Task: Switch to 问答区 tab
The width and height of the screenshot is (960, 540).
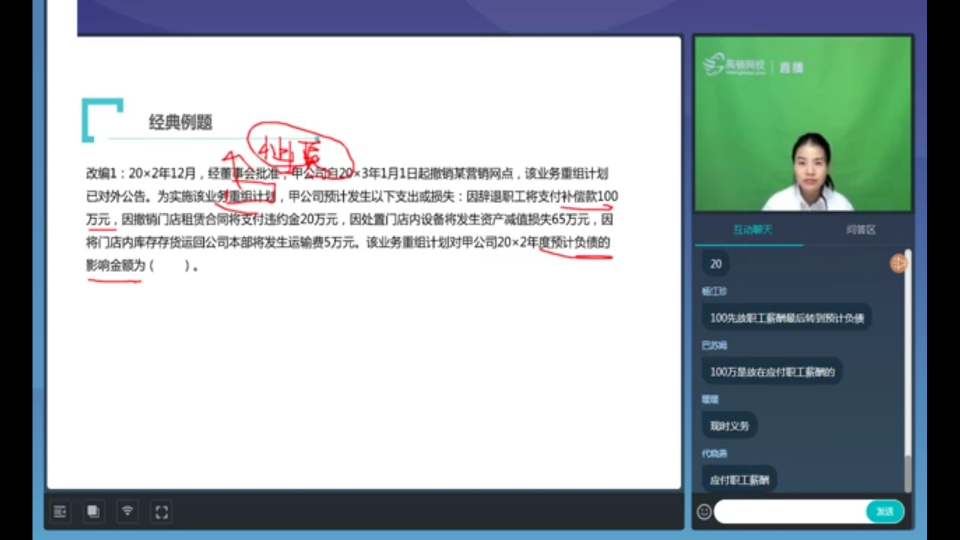Action: (861, 230)
